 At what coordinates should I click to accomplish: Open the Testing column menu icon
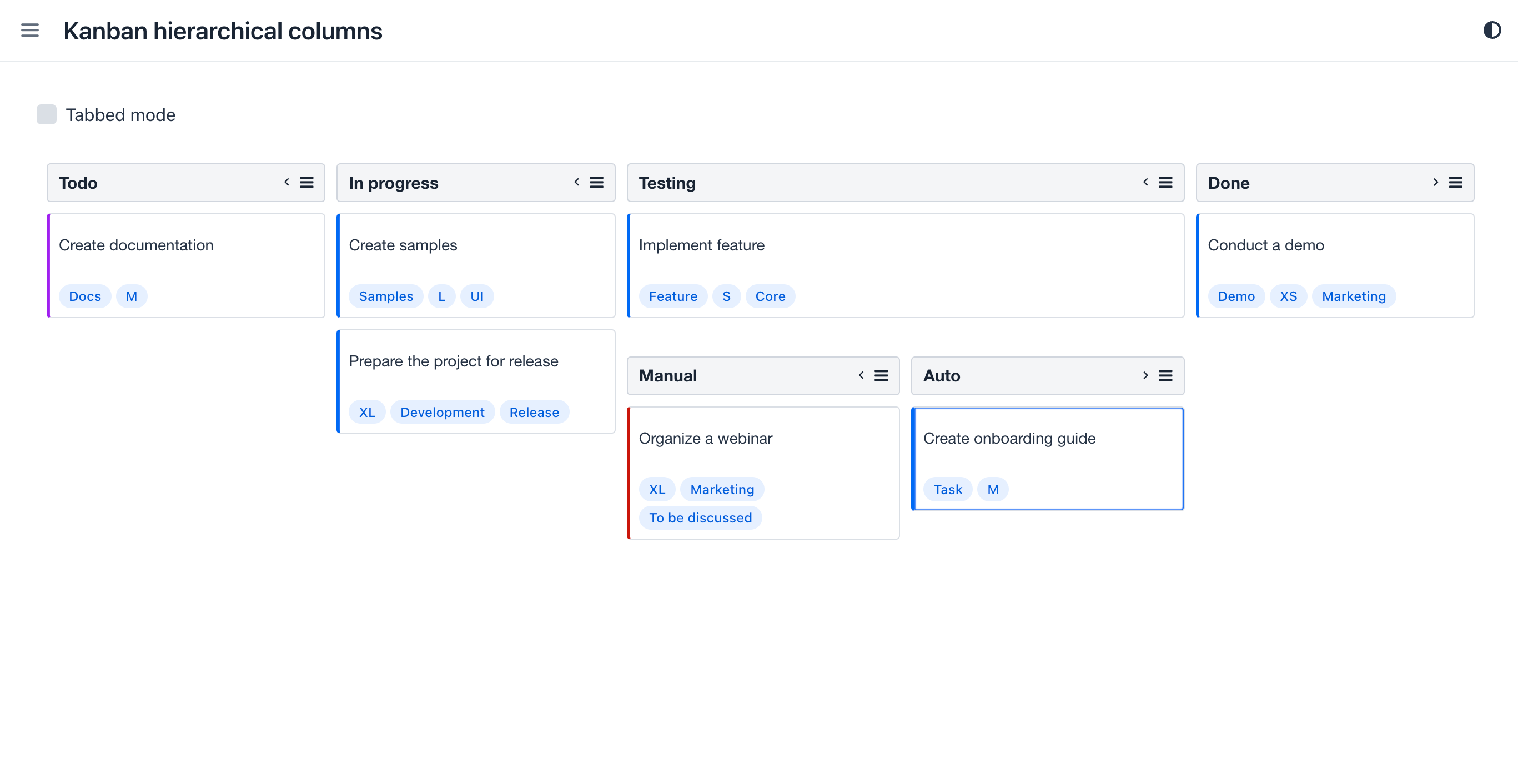pos(1165,183)
